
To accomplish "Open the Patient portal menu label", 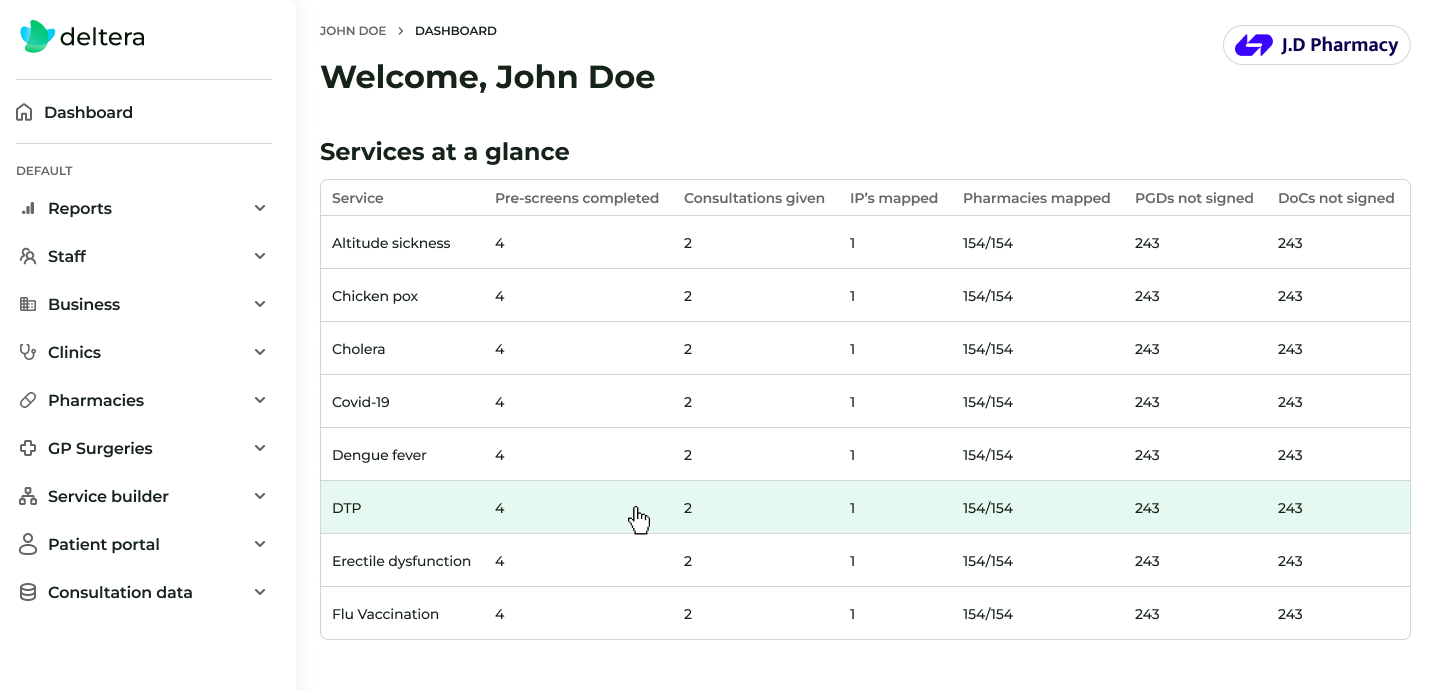I will [x=104, y=544].
